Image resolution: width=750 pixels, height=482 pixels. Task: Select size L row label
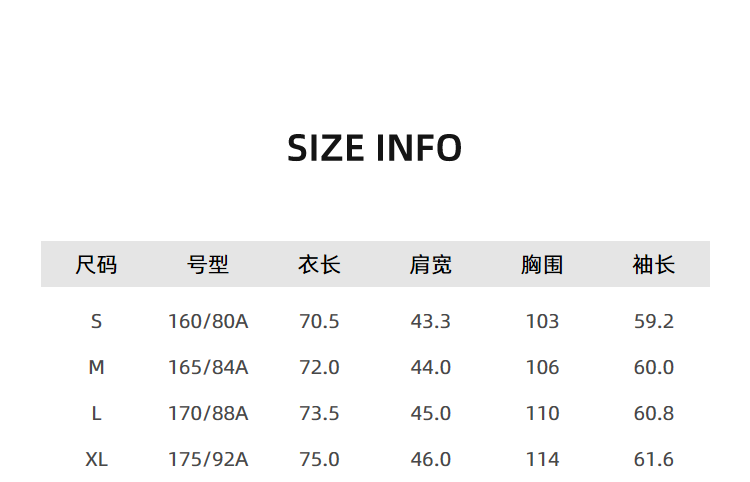click(x=96, y=413)
